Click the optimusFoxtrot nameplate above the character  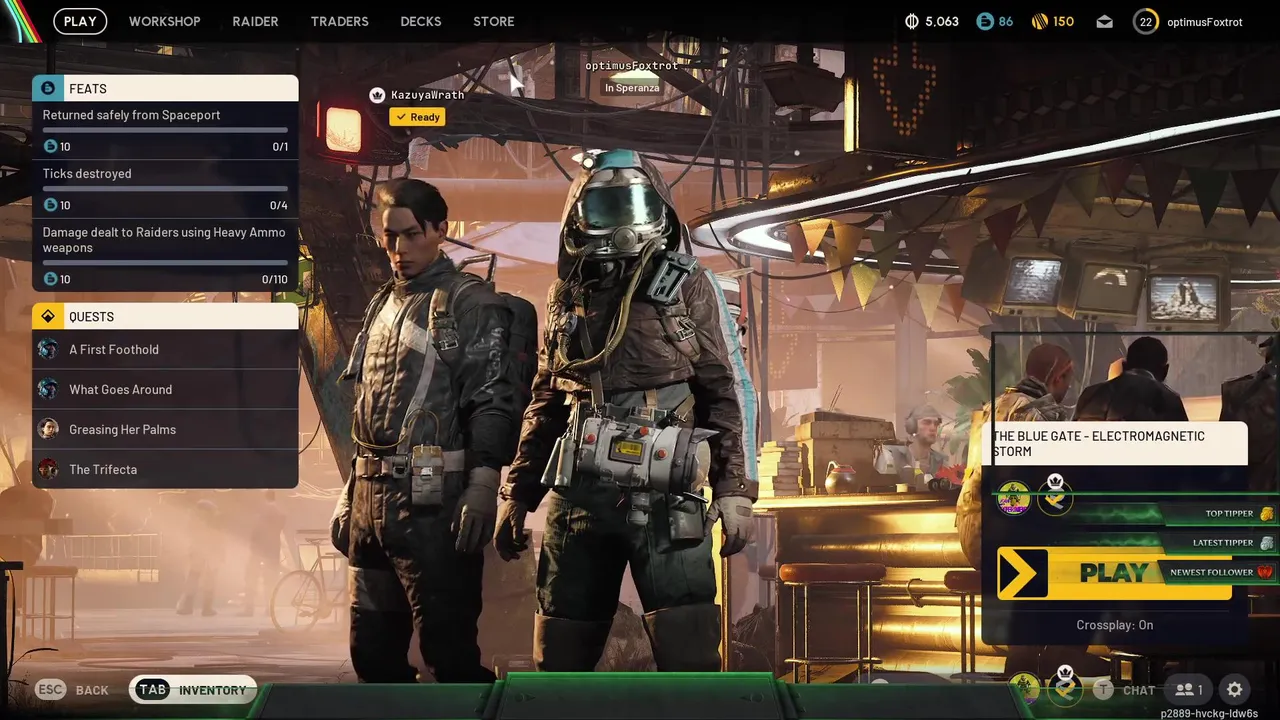[x=632, y=66]
